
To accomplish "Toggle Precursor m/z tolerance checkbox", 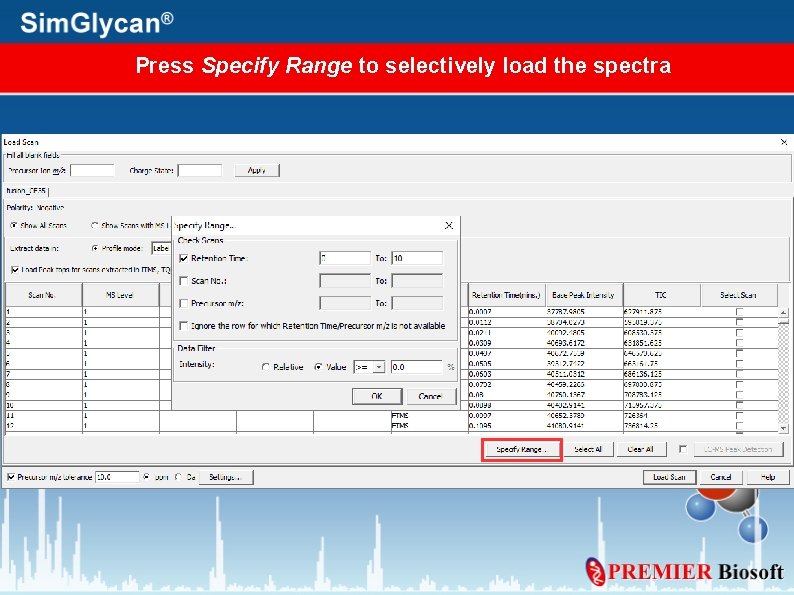I will [11, 477].
